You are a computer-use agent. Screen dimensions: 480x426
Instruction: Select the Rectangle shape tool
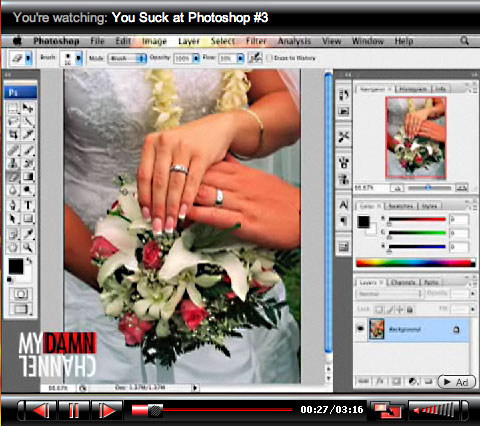[28, 218]
